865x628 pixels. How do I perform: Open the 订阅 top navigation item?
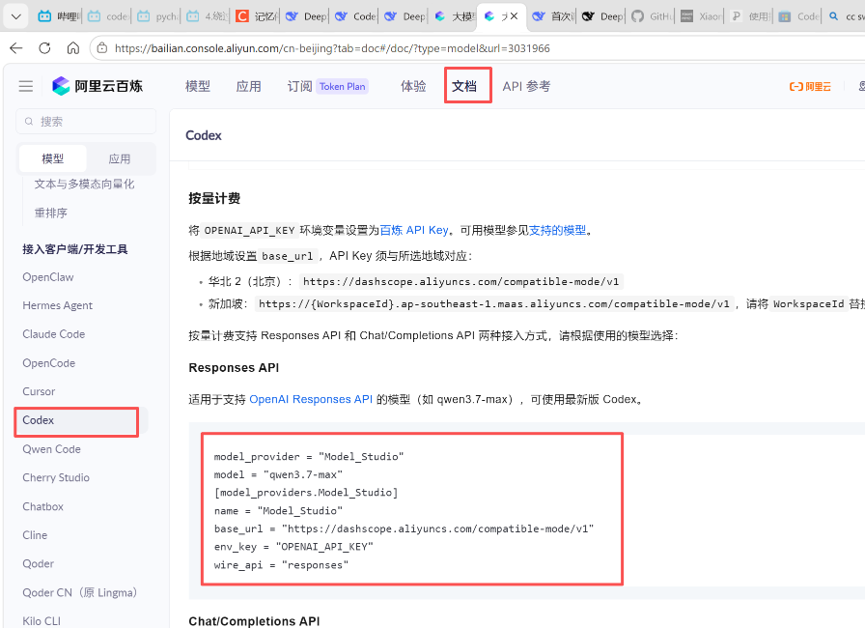[300, 86]
